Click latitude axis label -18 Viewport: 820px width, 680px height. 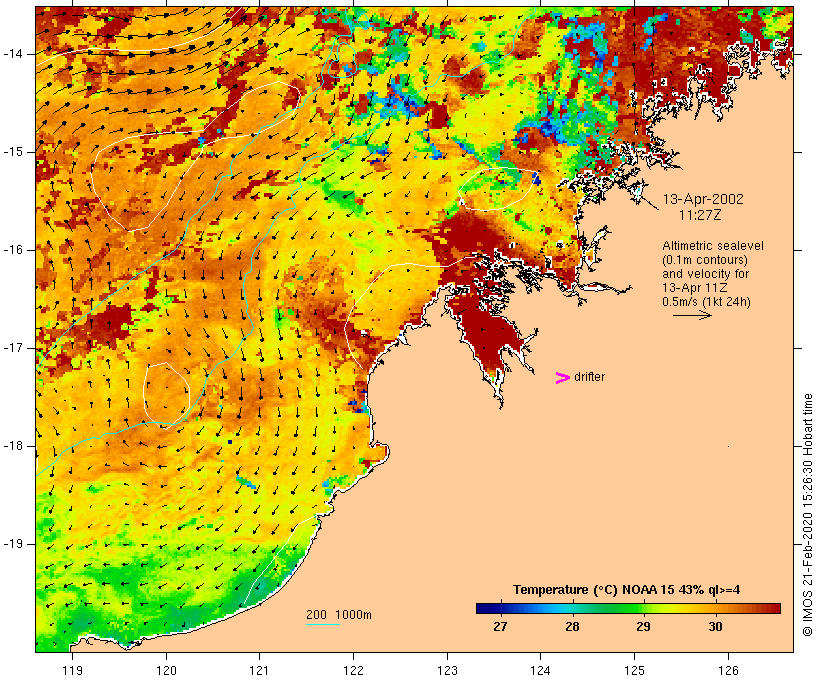coord(13,446)
